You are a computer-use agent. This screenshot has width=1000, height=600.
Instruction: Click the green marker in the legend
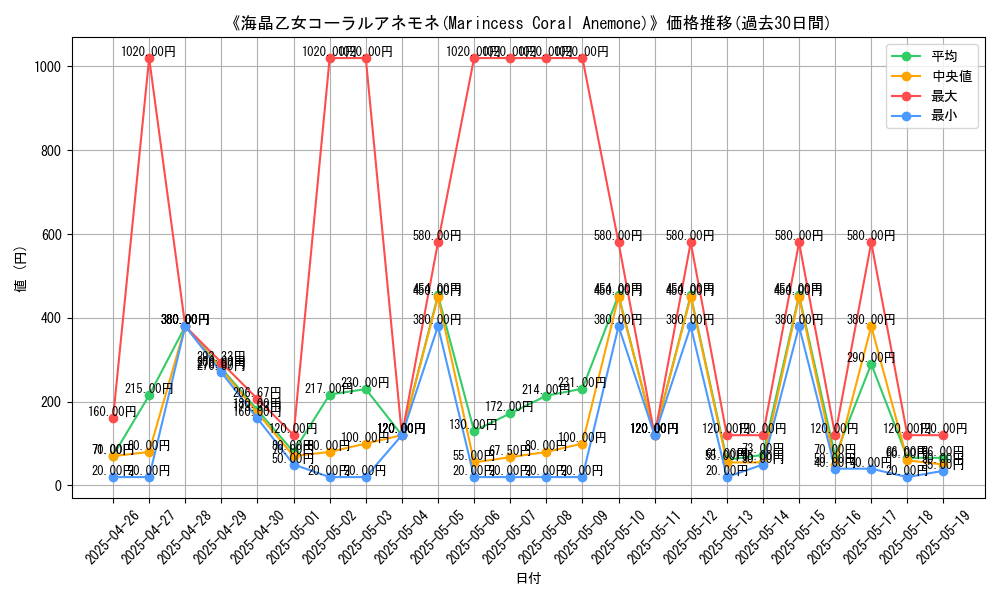pos(906,56)
